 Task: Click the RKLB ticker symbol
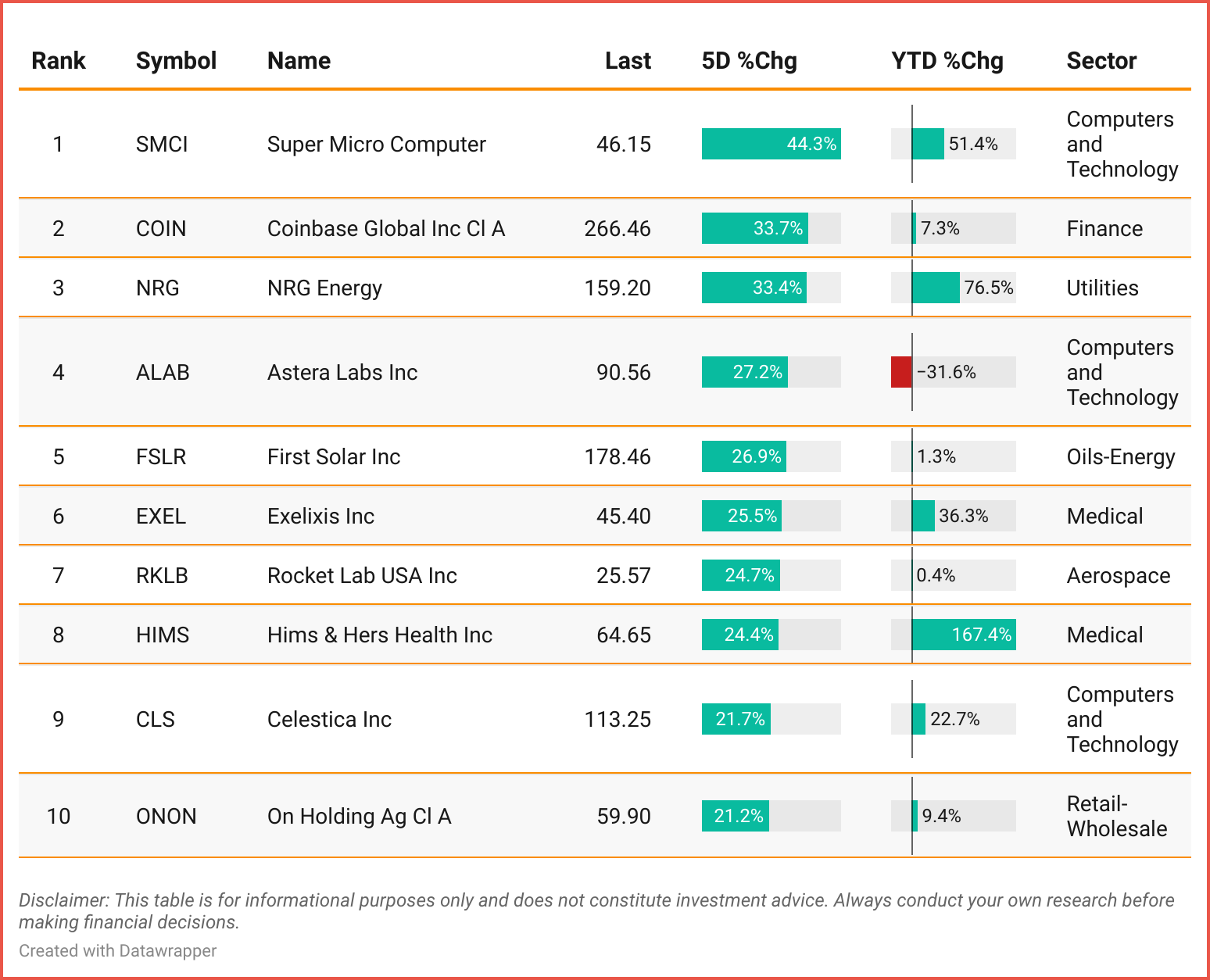(x=162, y=576)
